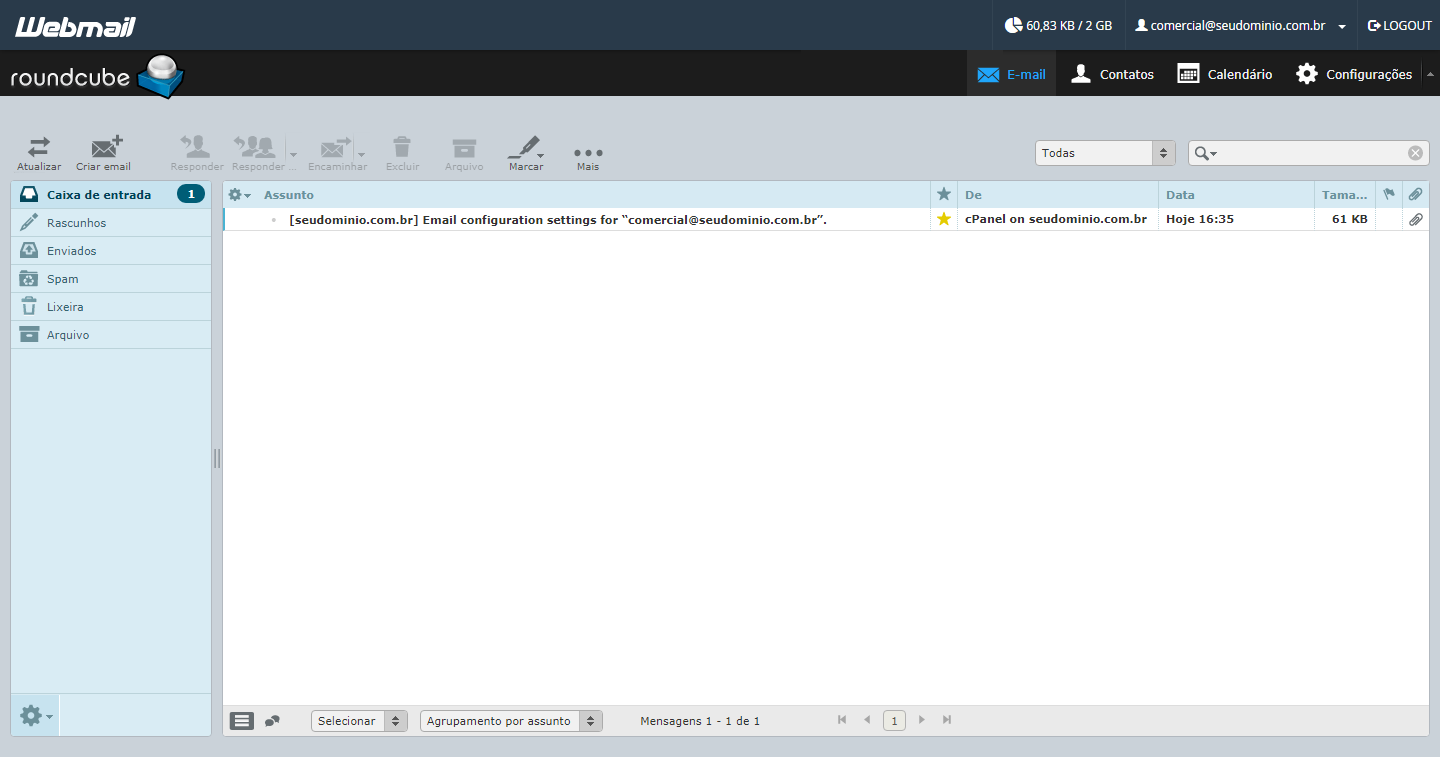Open the Selecionar dropdown
Viewport: 1440px width, 757px height.
tap(359, 721)
